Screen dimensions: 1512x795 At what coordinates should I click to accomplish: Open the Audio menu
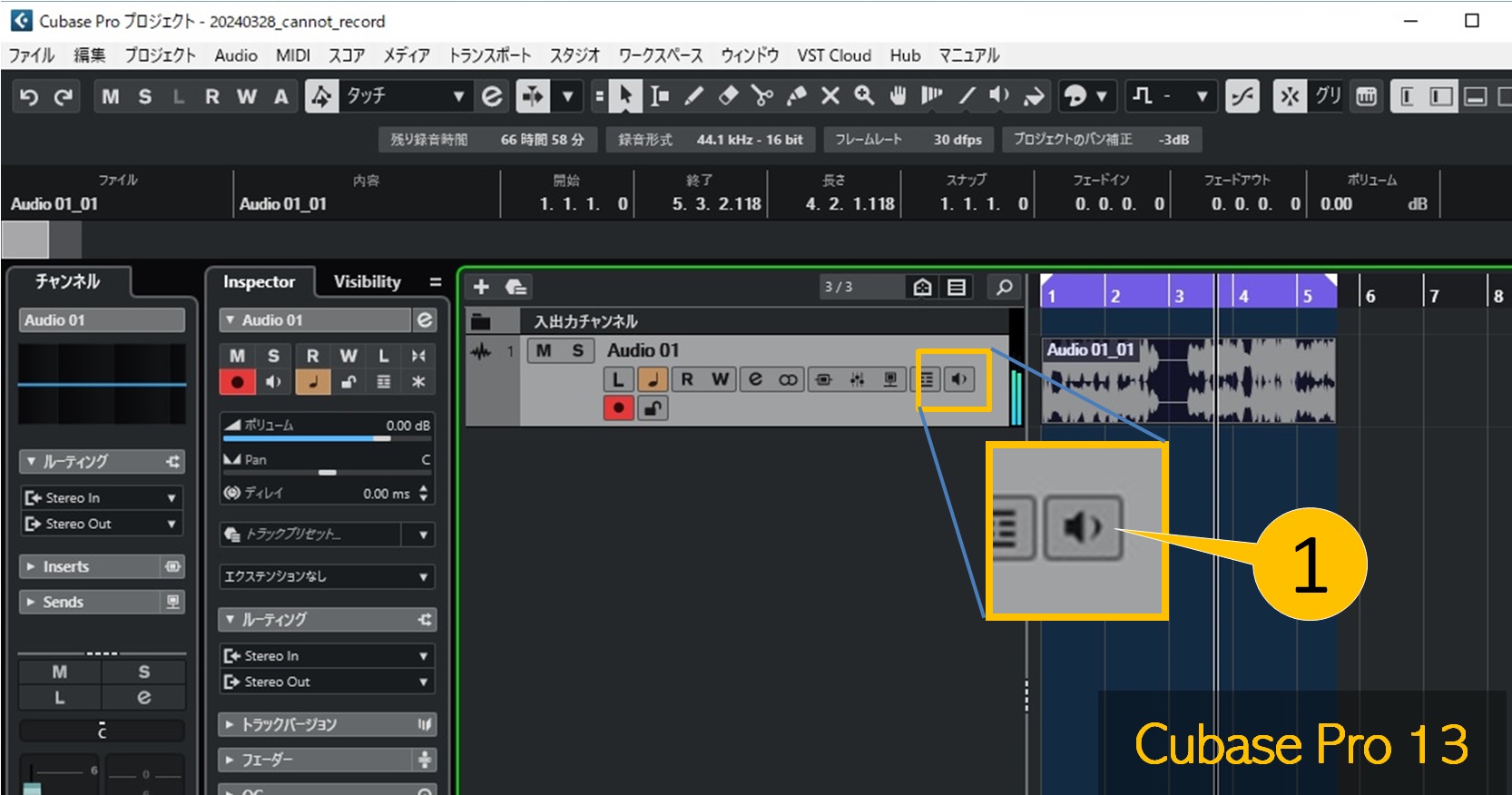236,55
